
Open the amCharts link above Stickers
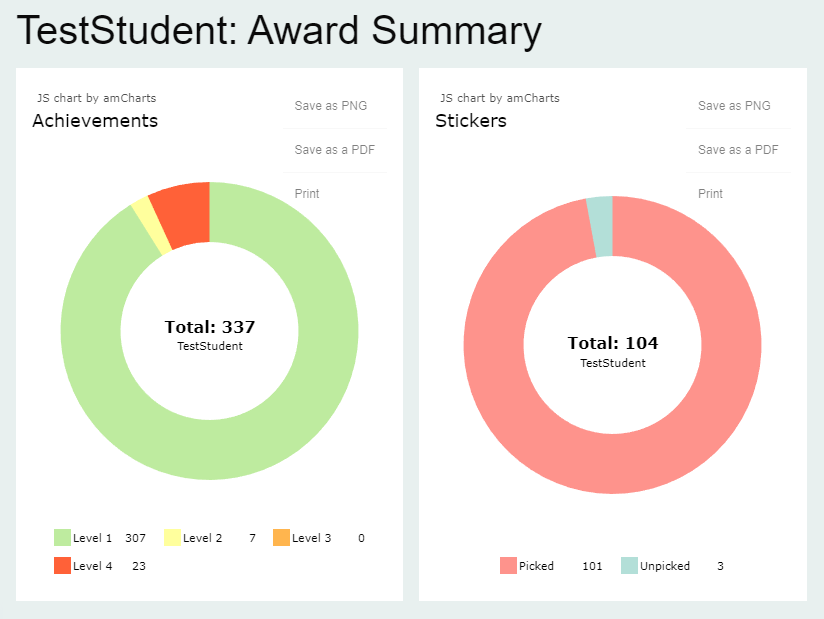(498, 98)
